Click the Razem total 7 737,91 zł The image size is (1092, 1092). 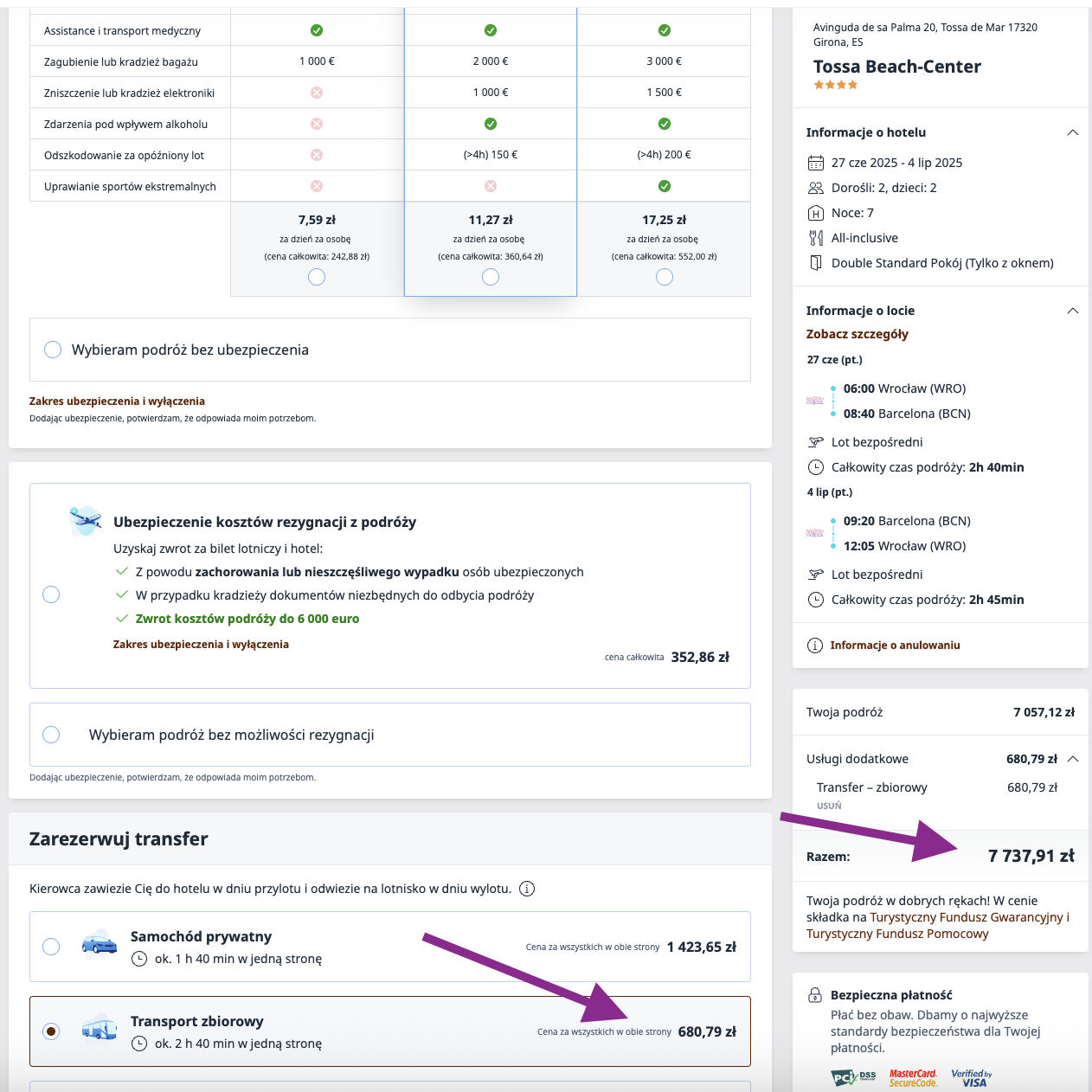tap(1031, 856)
